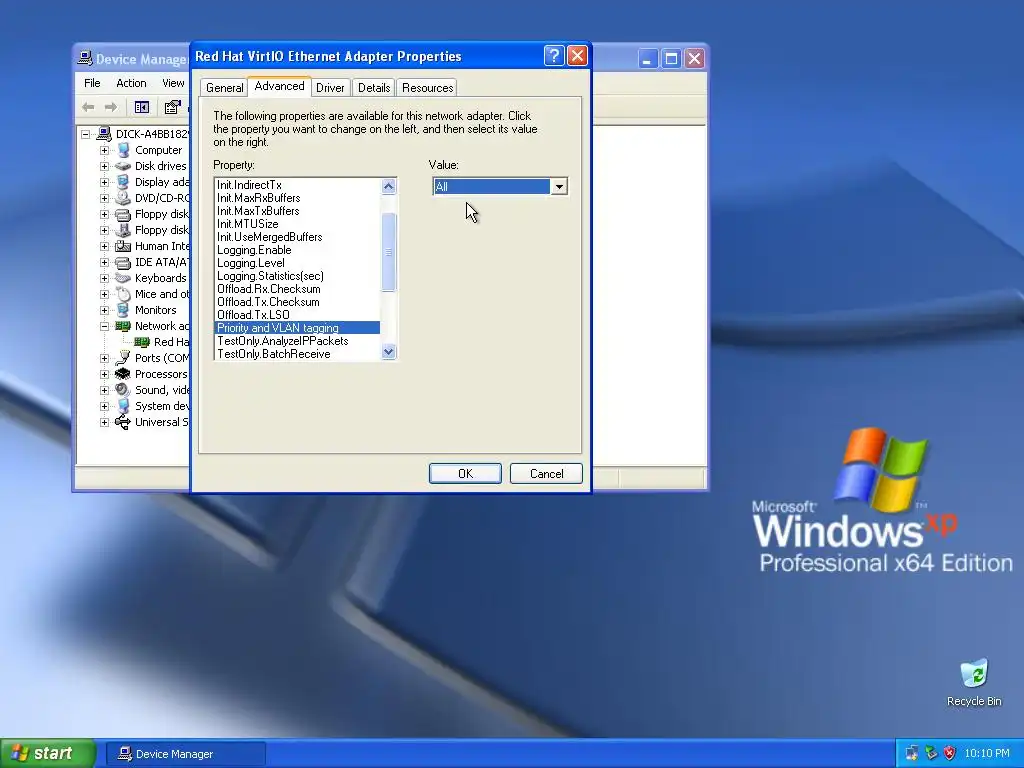This screenshot has width=1024, height=768.
Task: Click the Back arrow in Device Manager toolbar
Action: pos(88,107)
